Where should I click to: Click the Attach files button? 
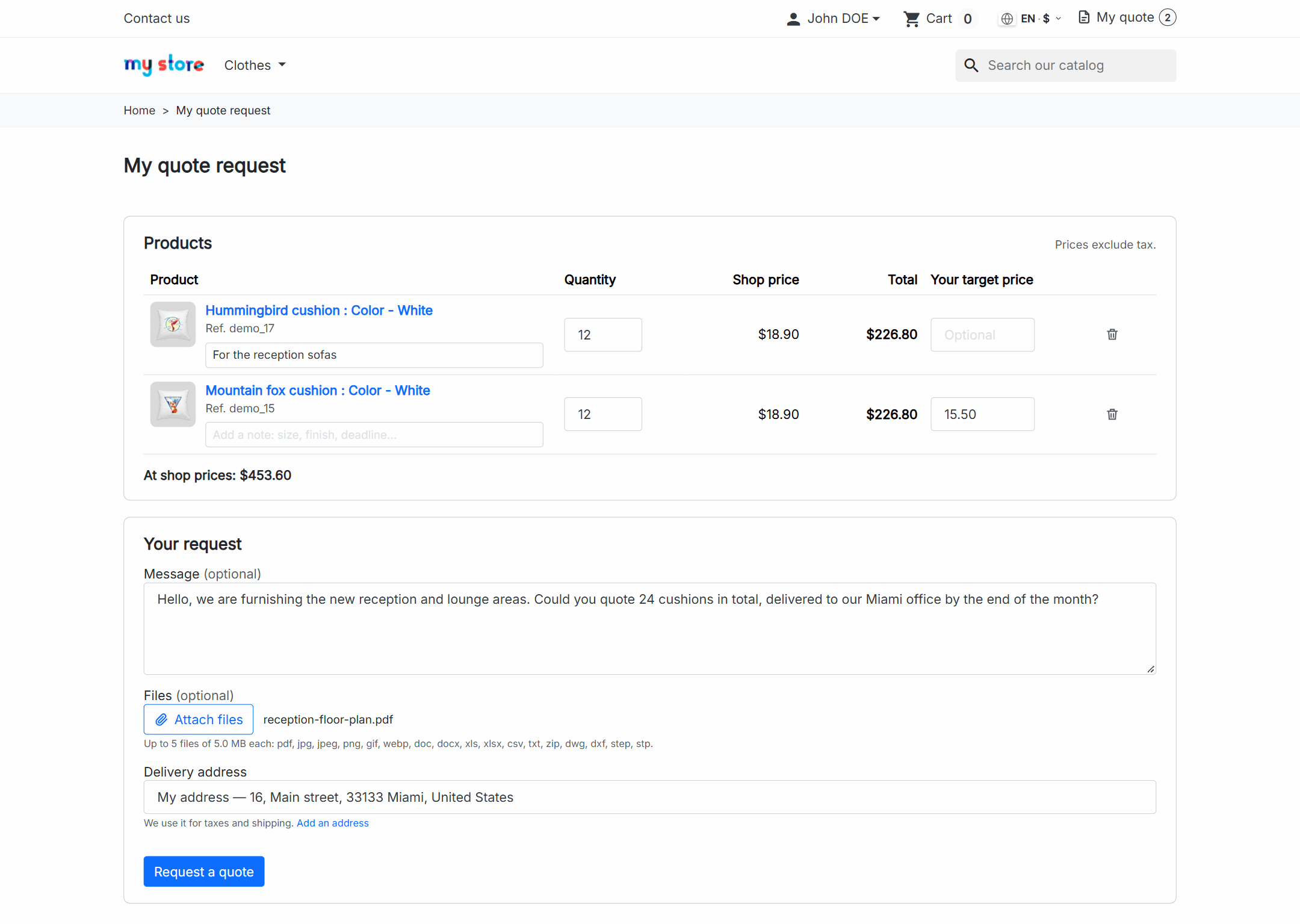tap(199, 719)
